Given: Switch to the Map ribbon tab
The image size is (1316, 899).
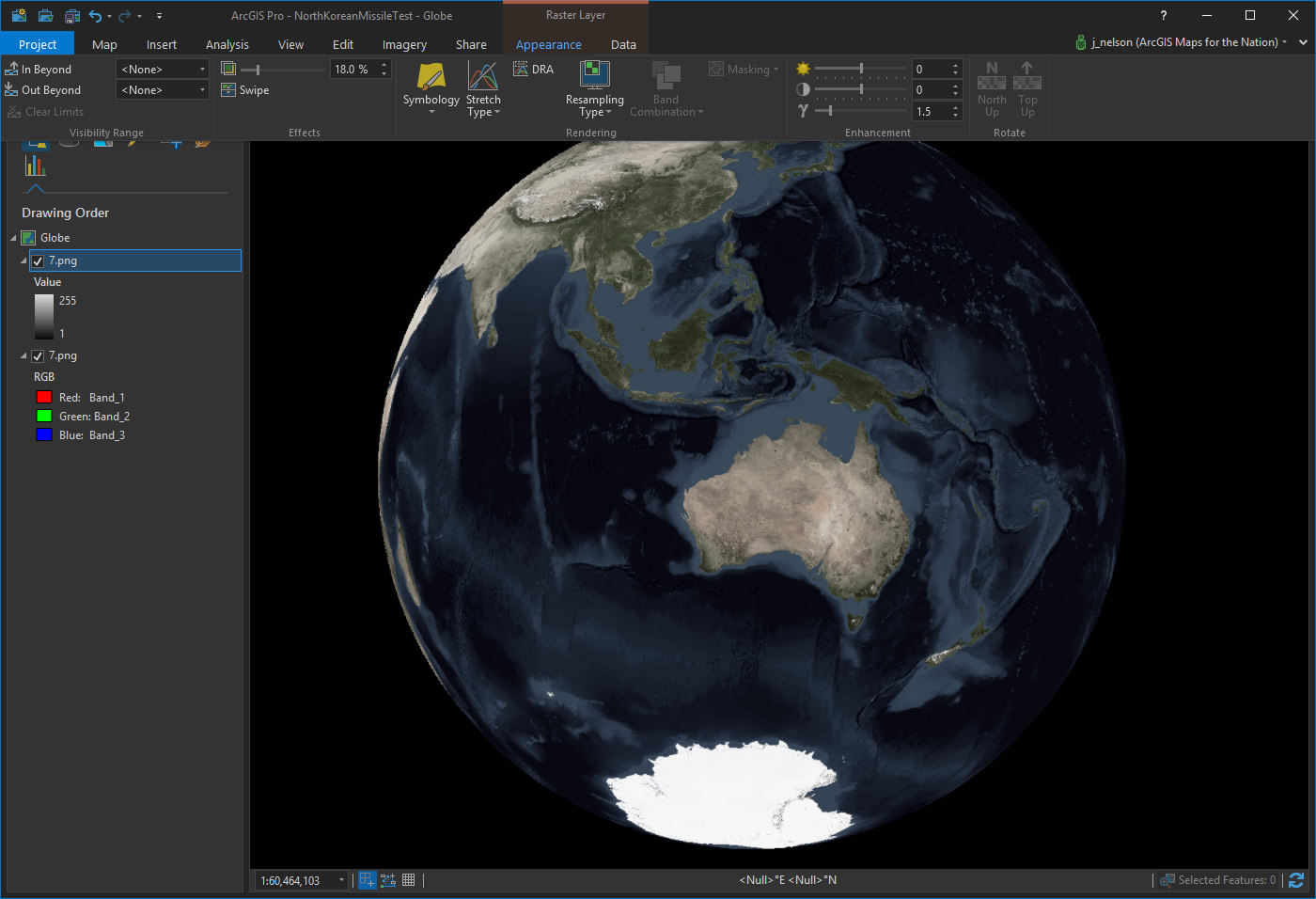Looking at the screenshot, I should point(104,44).
